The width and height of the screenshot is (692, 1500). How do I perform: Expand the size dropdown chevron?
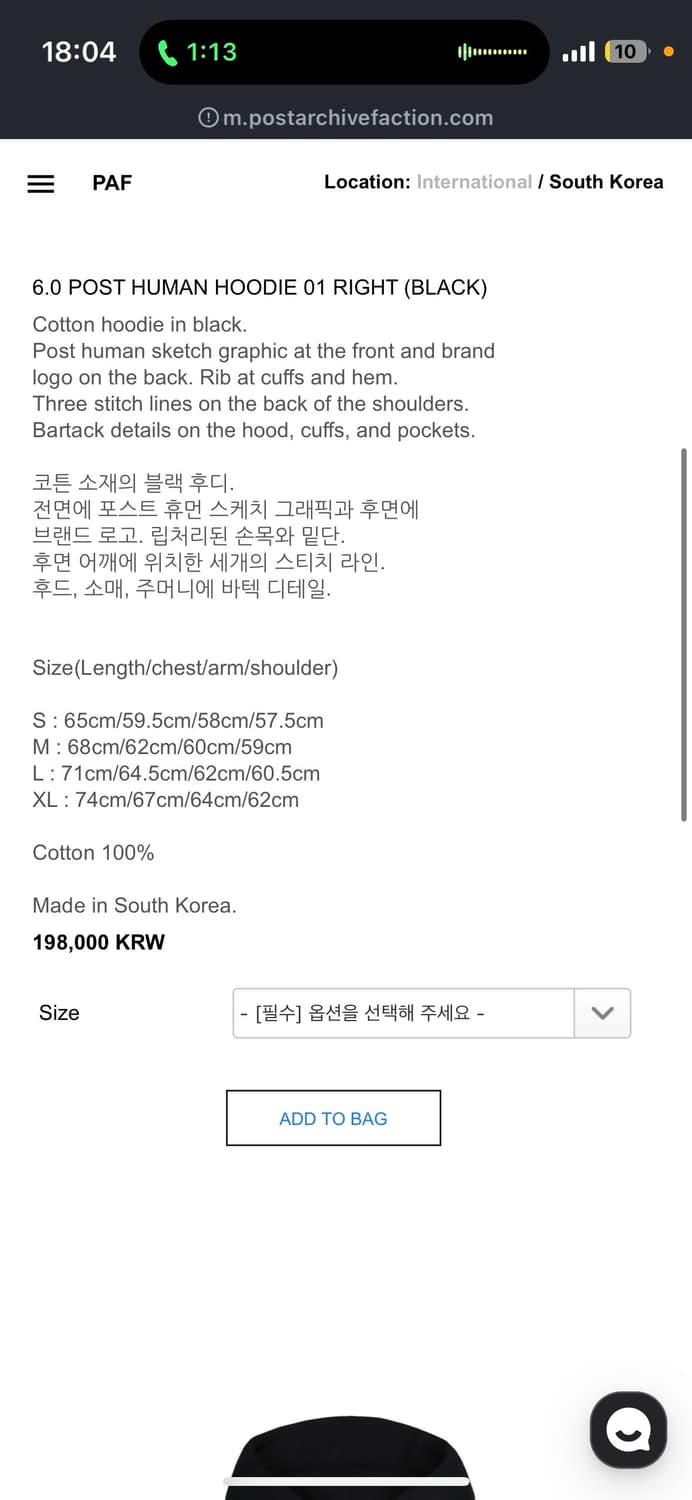tap(602, 1012)
